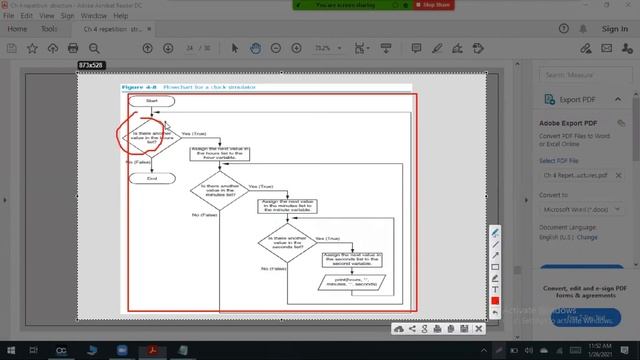640x360 pixels.
Task: Open the File menu
Action: coord(9,16)
